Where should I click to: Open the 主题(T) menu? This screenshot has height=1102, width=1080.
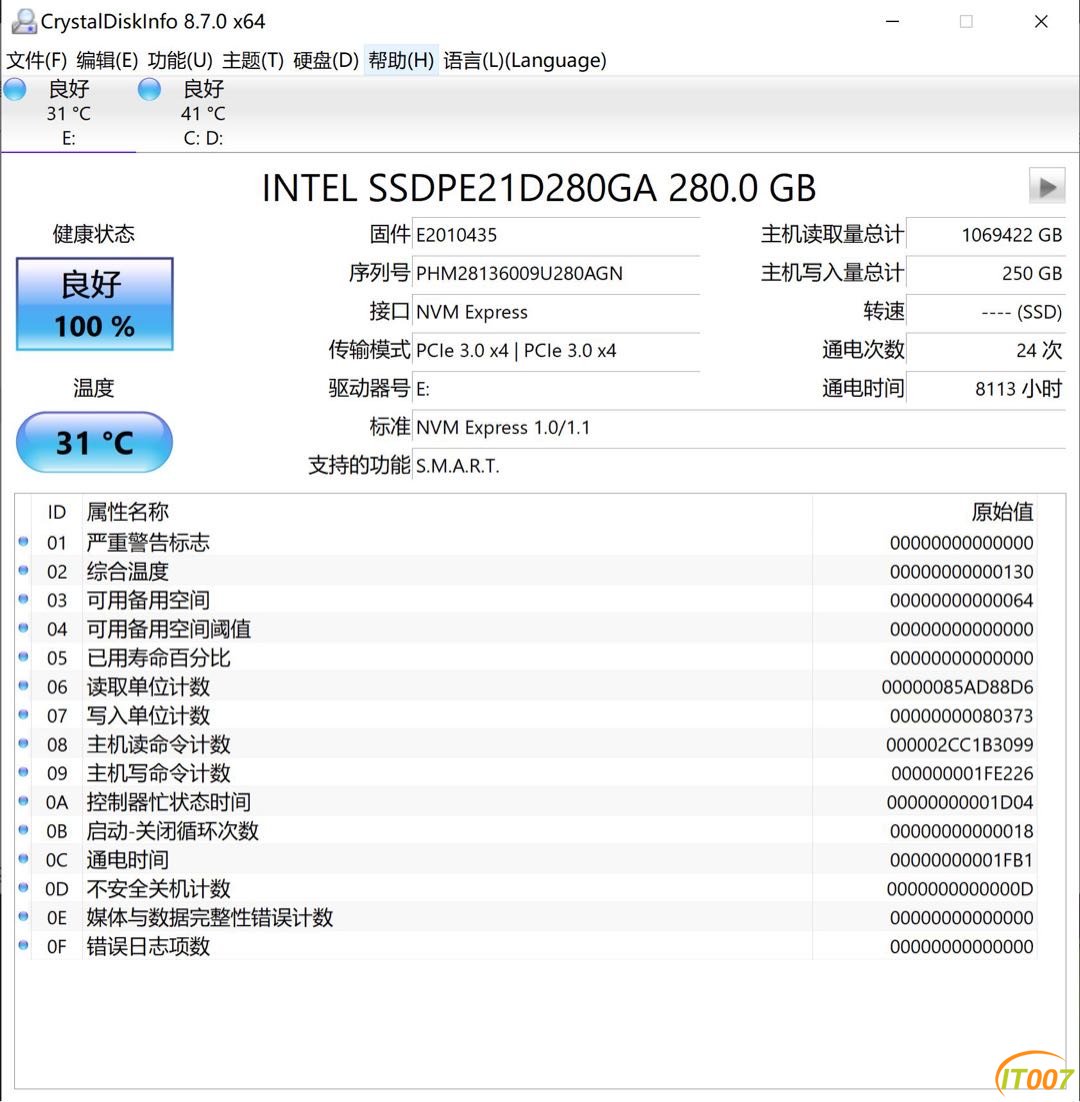(253, 60)
